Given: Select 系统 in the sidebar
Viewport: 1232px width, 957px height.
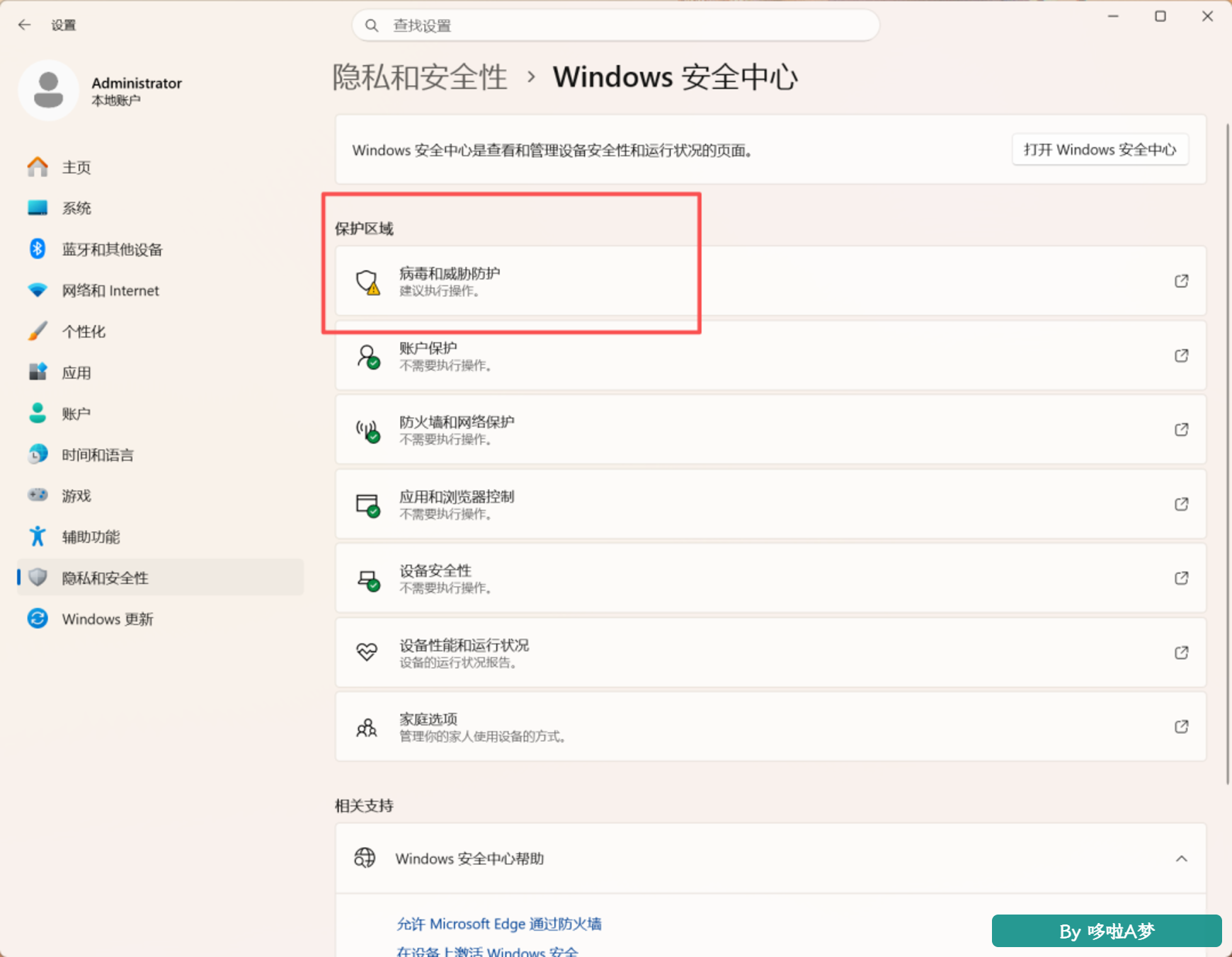Looking at the screenshot, I should 161,208.
